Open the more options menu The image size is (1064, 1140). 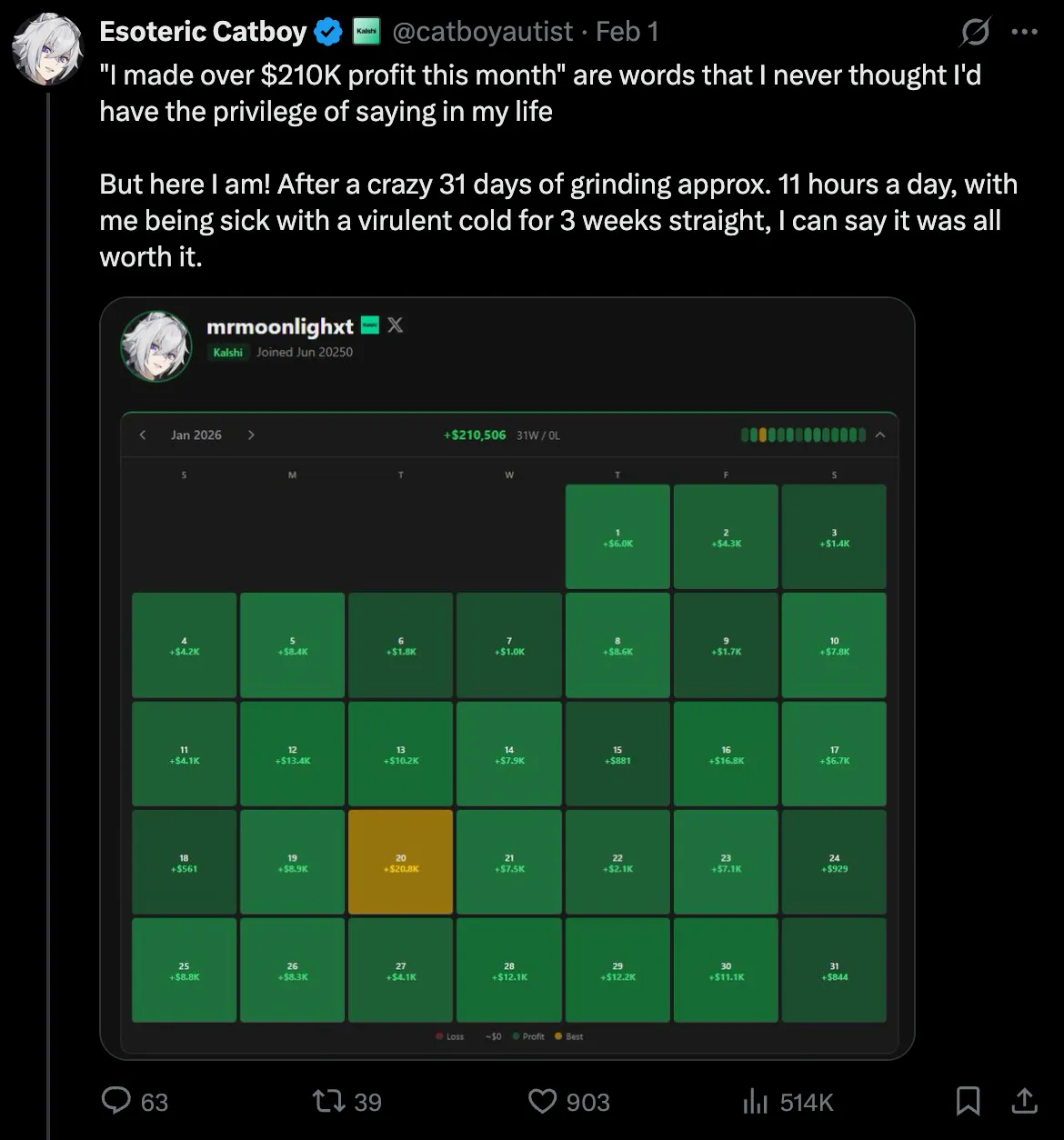tap(1026, 31)
